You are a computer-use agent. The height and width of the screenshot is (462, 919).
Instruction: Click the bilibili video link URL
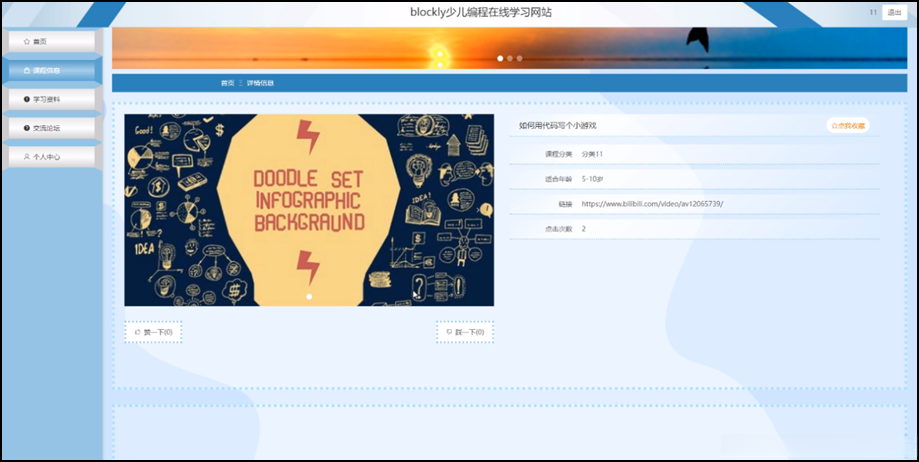652,204
